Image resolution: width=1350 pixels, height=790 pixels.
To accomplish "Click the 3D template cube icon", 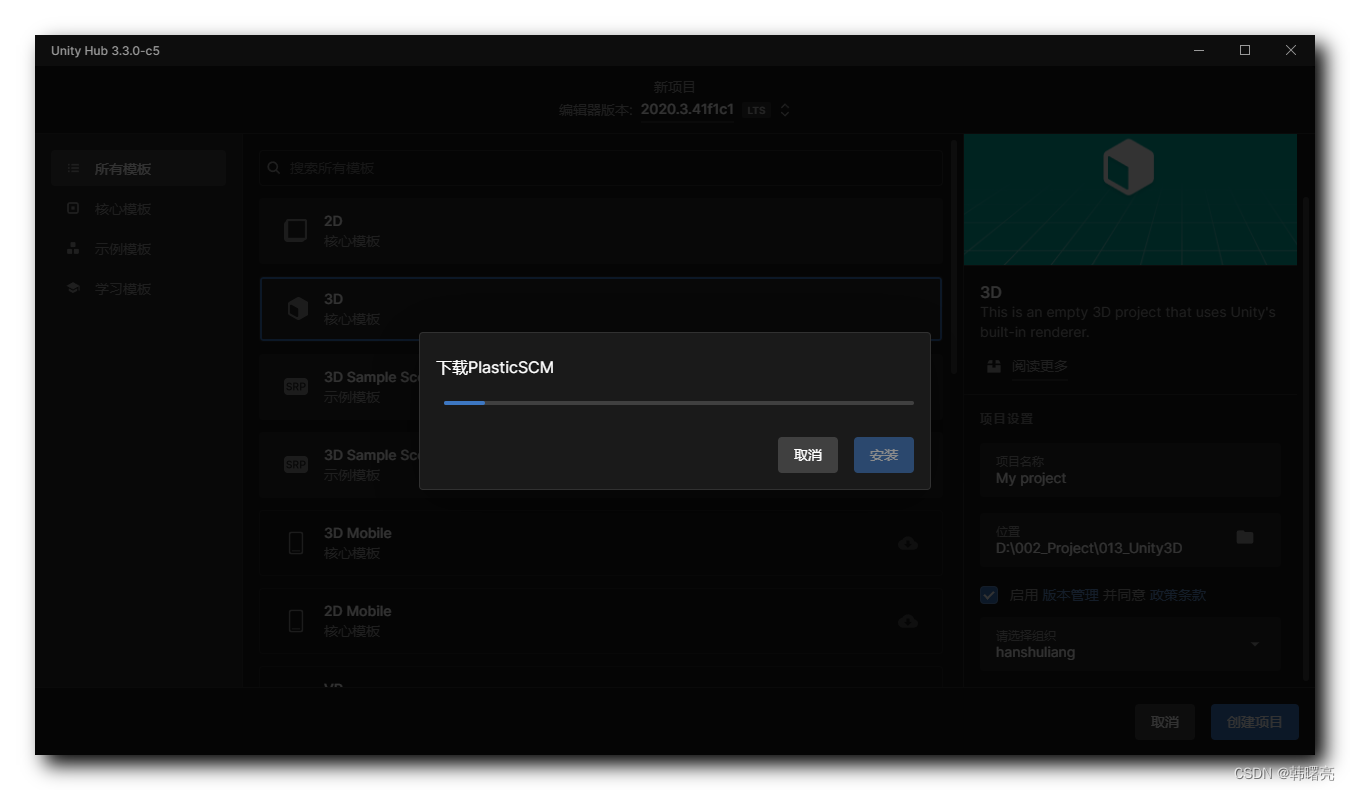I will (x=297, y=309).
